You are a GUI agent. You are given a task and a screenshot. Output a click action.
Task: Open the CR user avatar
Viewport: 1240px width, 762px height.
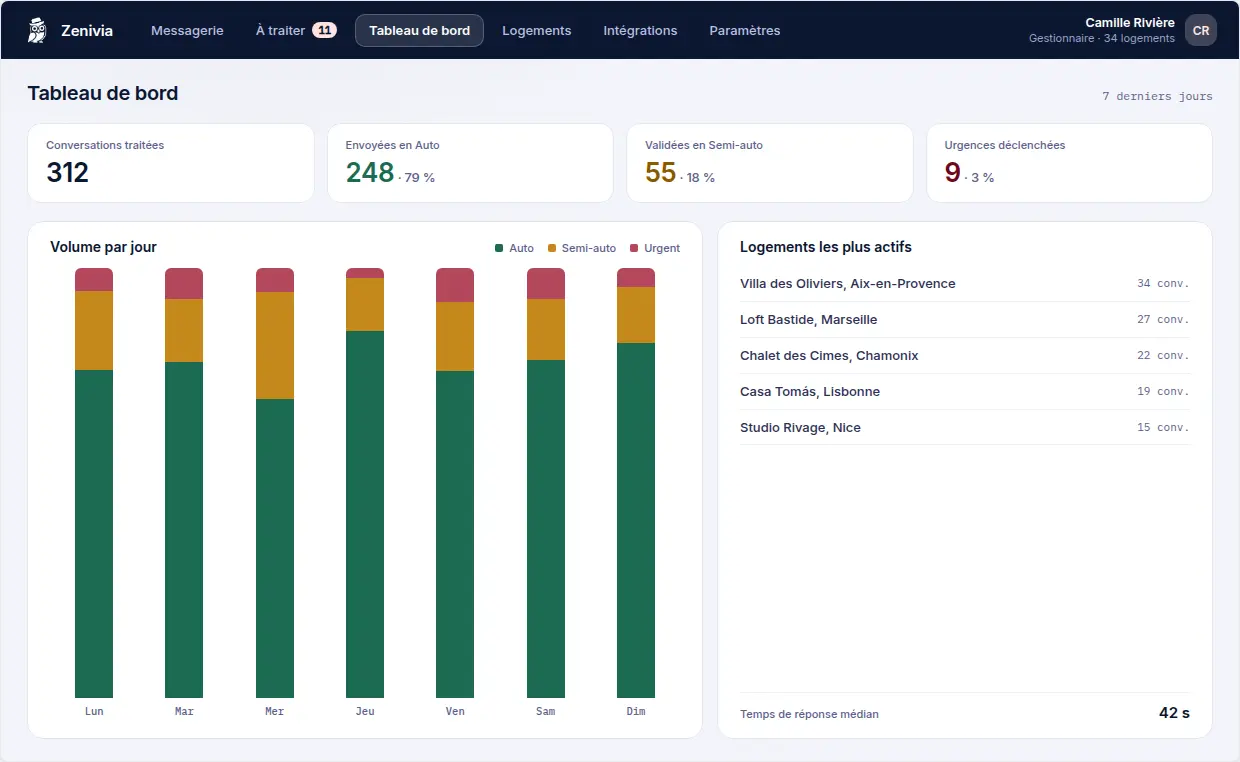[x=1201, y=30]
